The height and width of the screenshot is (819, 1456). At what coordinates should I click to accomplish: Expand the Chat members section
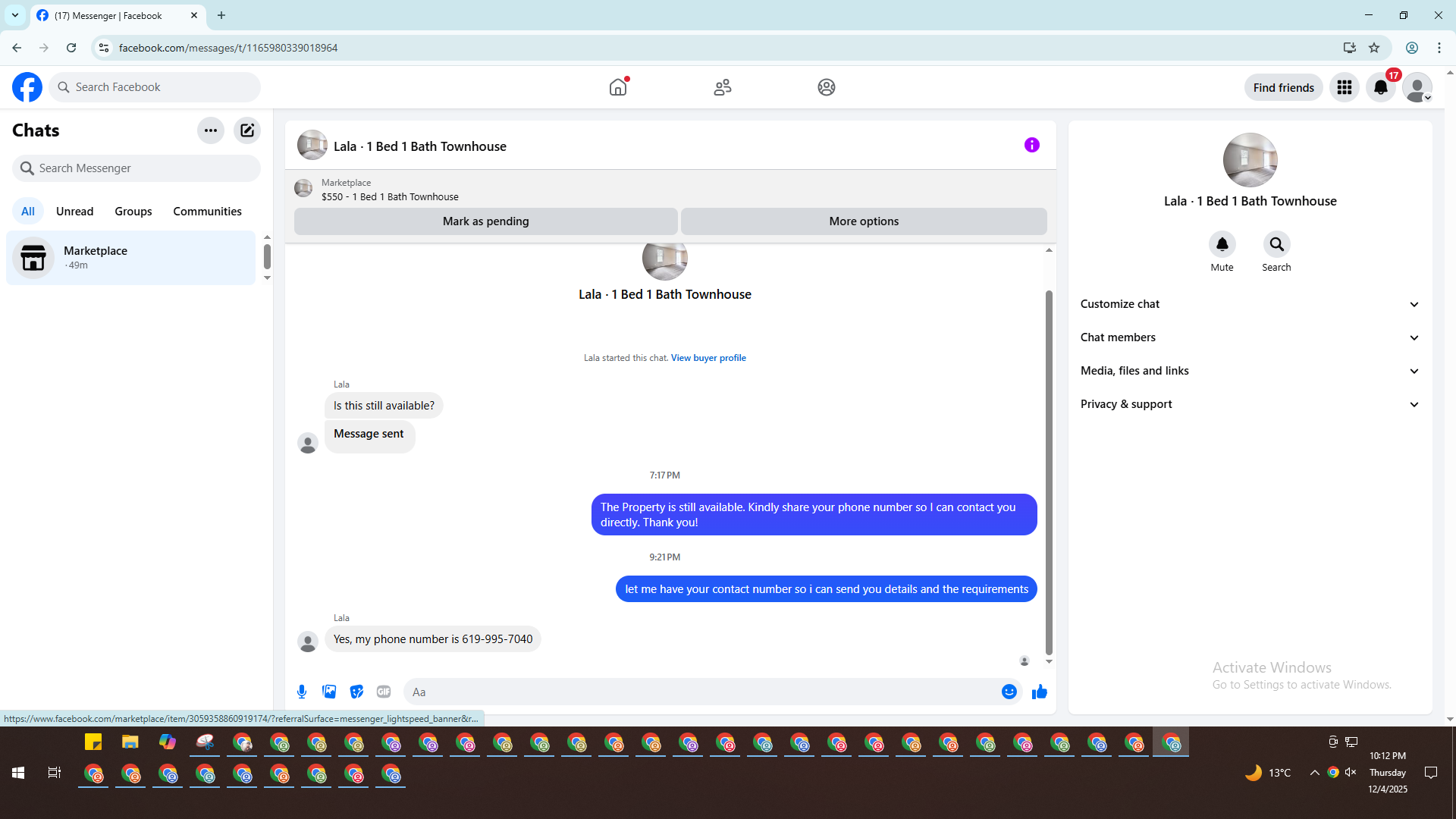[1249, 337]
